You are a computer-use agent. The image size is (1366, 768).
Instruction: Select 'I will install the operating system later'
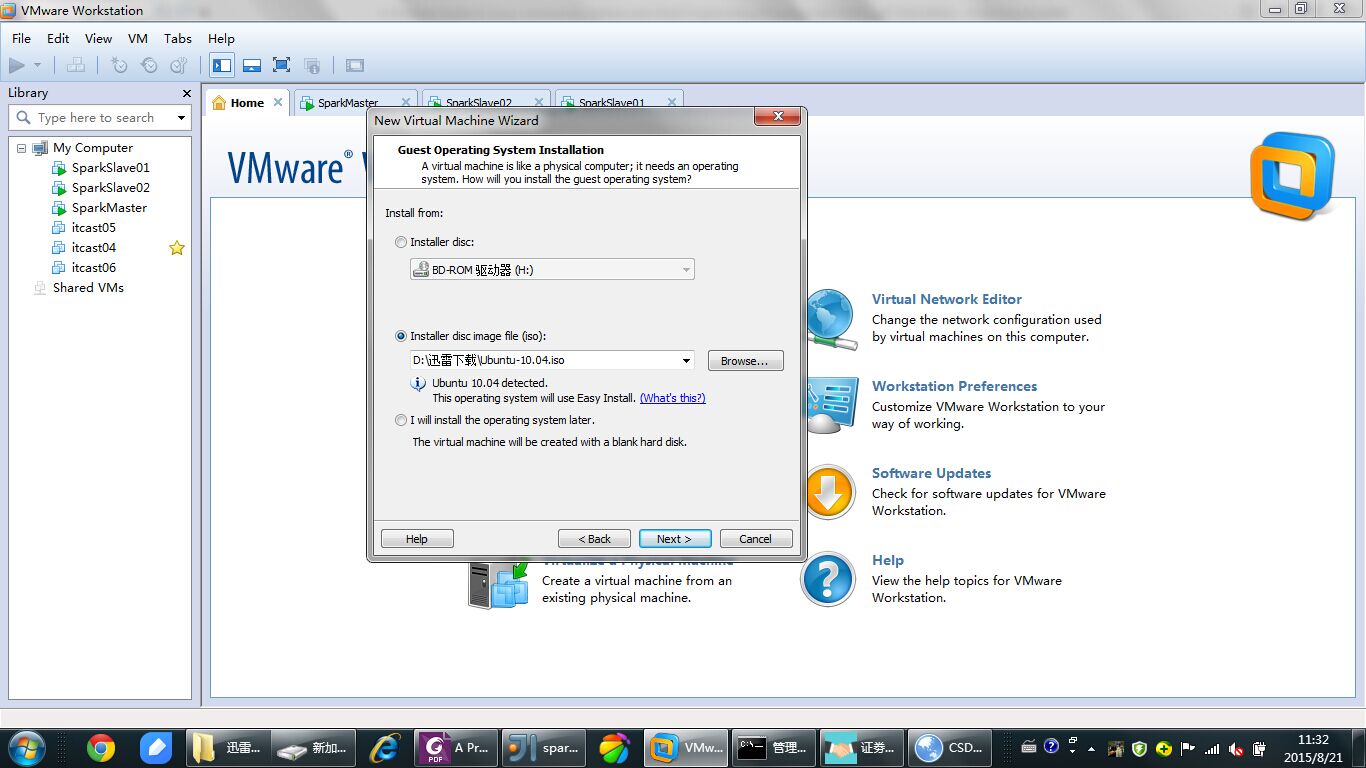(x=401, y=420)
